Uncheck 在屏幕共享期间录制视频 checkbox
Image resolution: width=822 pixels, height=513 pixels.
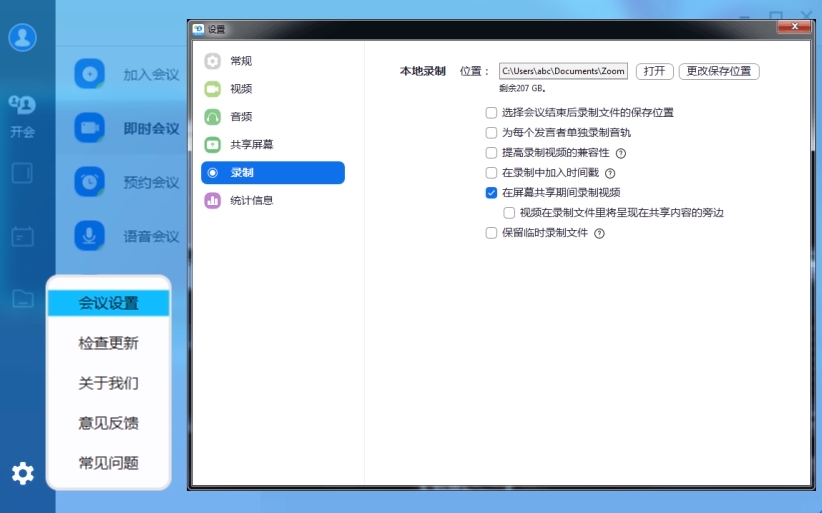coord(491,192)
